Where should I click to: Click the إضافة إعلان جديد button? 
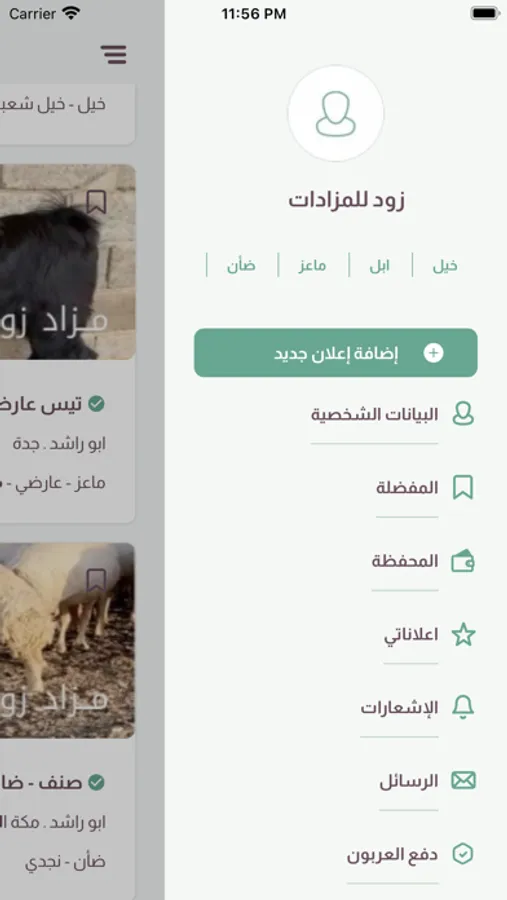336,353
